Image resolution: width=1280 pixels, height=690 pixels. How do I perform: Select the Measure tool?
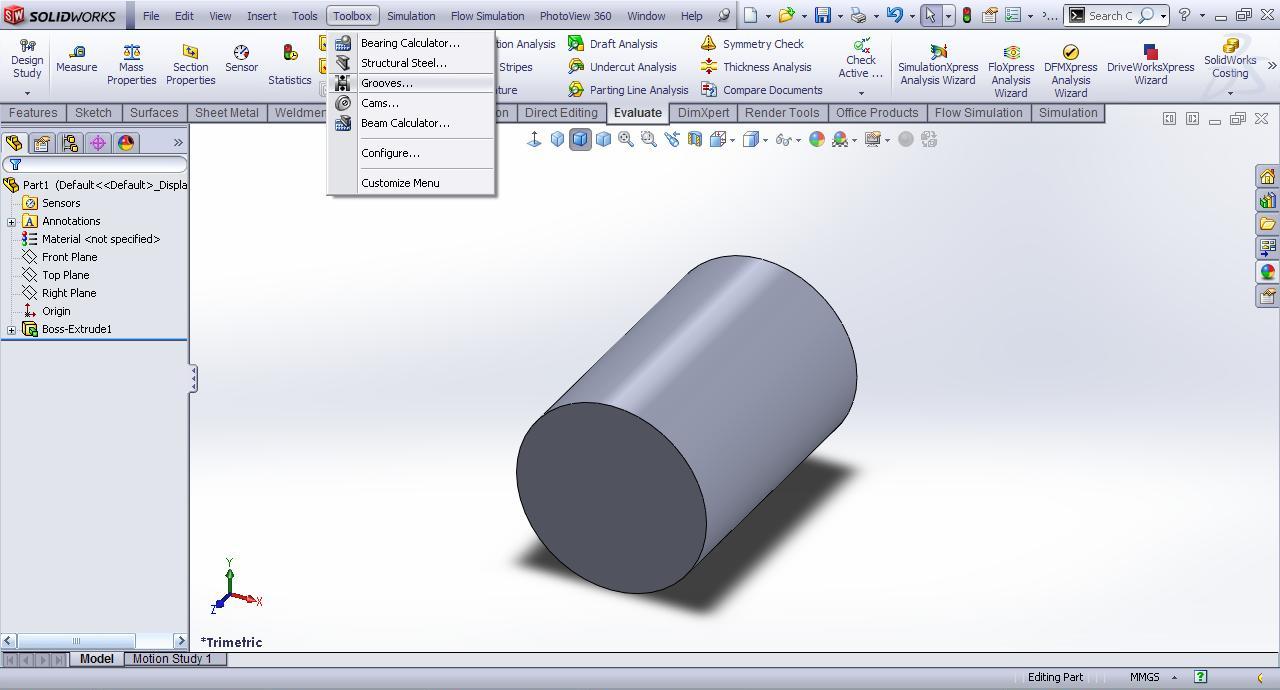click(76, 60)
